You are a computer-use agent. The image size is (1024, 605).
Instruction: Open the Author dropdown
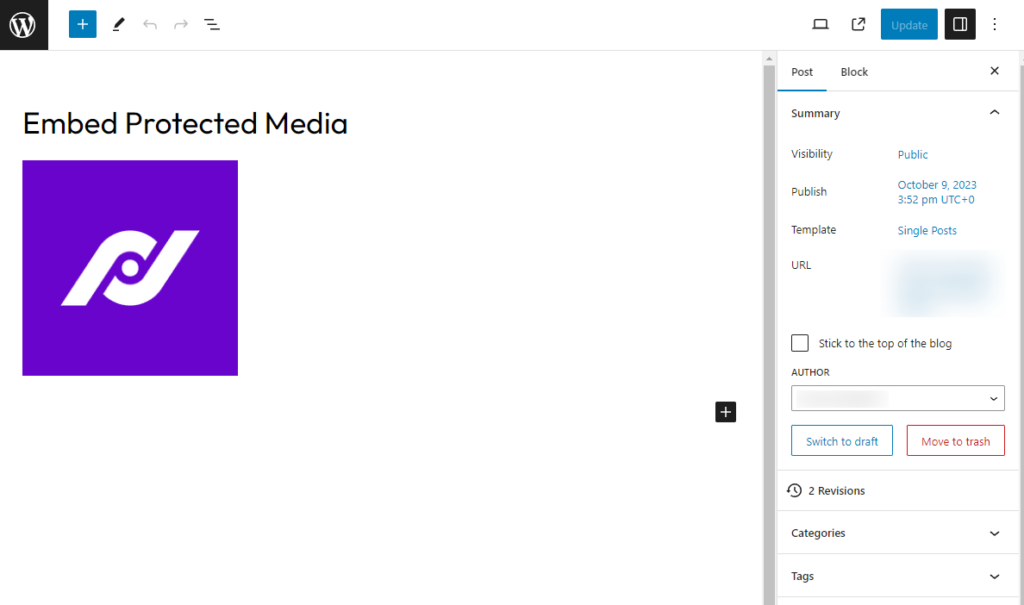897,398
